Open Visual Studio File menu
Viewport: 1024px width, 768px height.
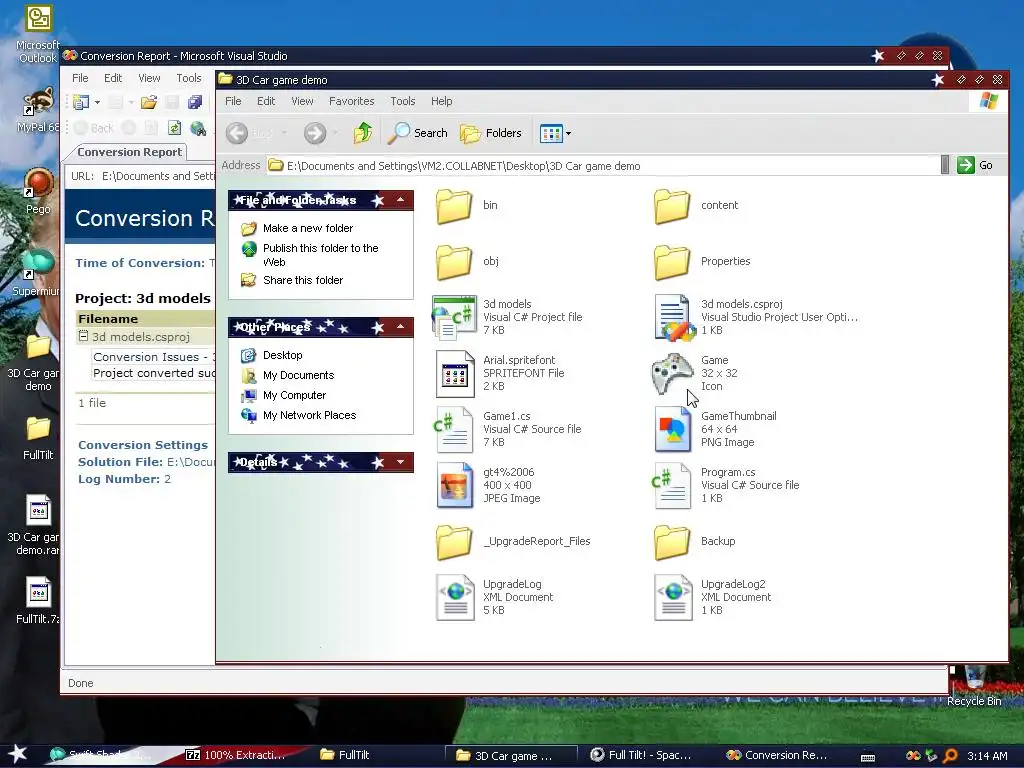80,78
